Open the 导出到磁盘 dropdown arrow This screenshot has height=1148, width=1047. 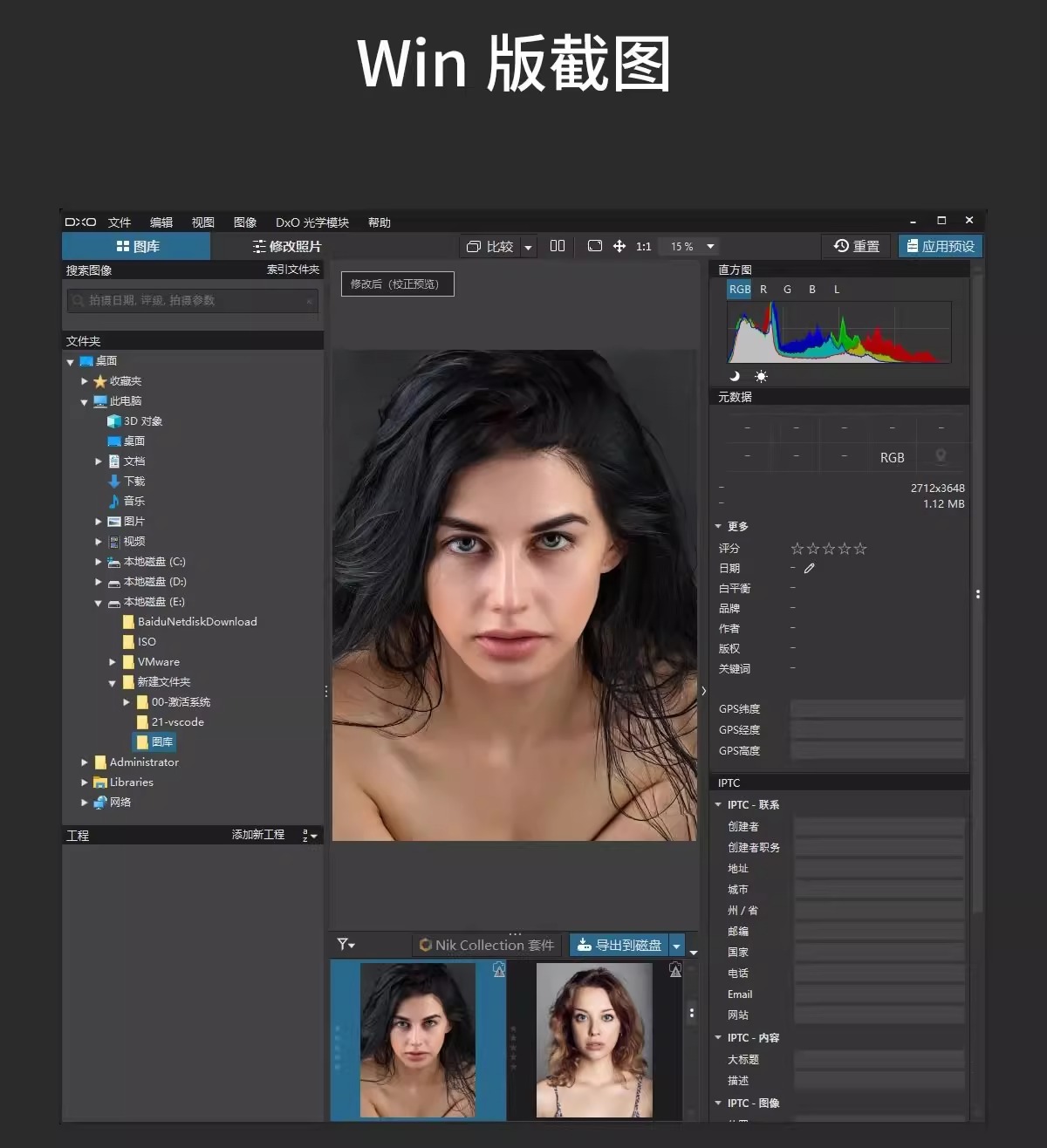tap(676, 946)
